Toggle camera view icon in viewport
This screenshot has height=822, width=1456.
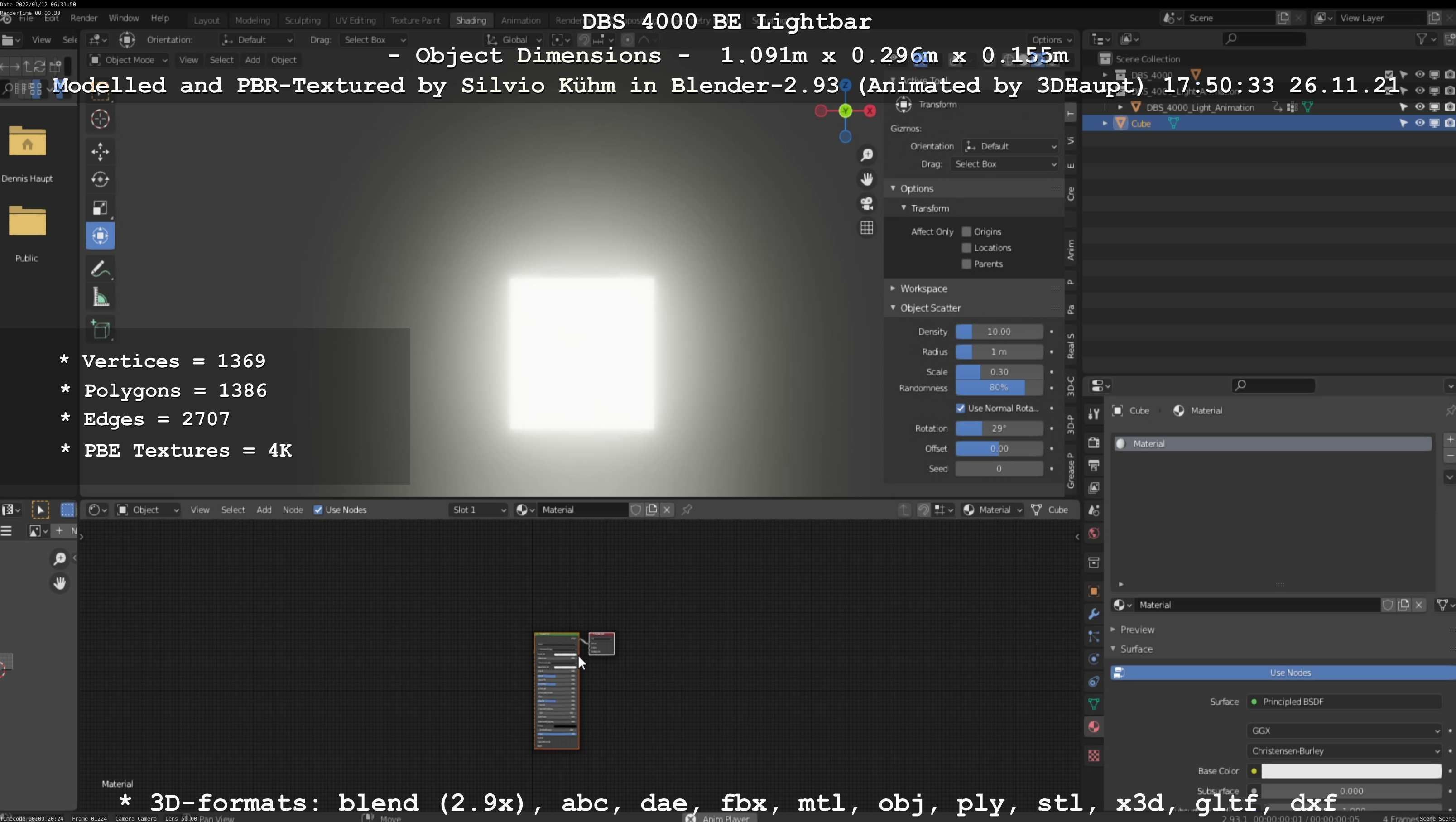[866, 203]
